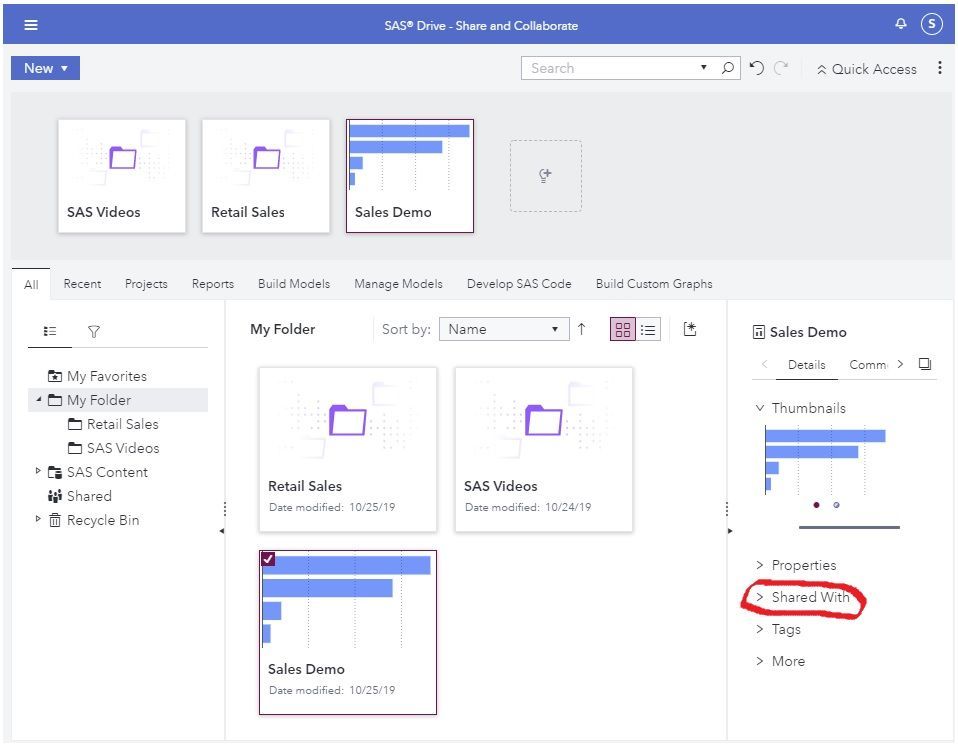The height and width of the screenshot is (745, 958).
Task: Open Sales Demo Quick Access tile
Action: [x=410, y=176]
